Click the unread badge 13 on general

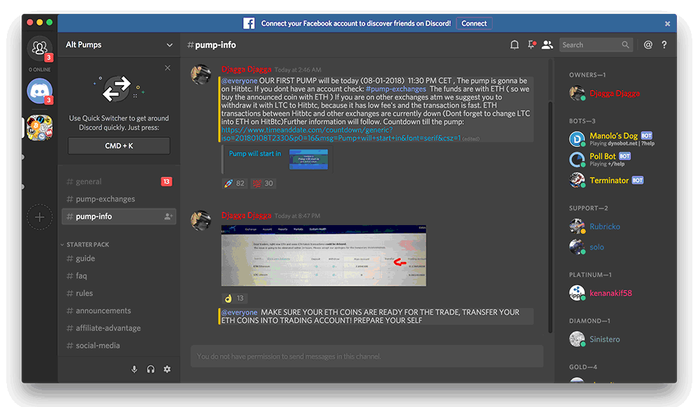click(167, 182)
